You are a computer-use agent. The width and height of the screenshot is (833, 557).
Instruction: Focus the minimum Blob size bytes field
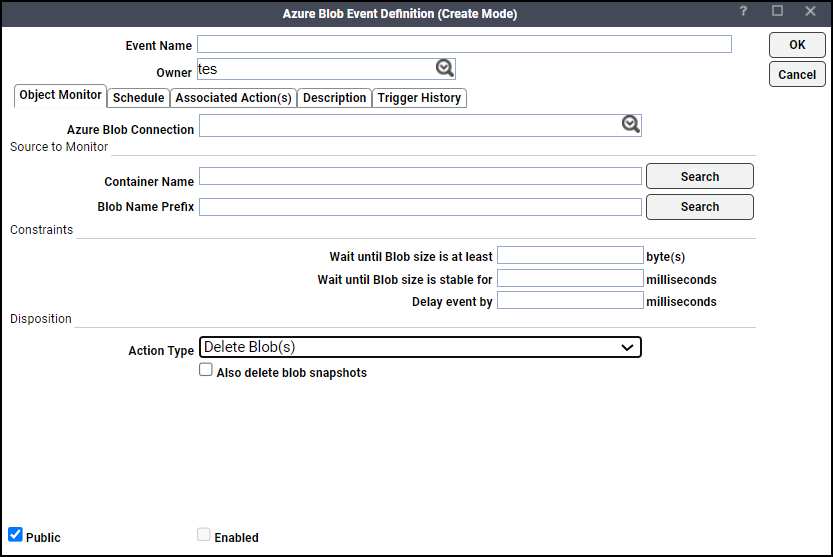[x=570, y=255]
